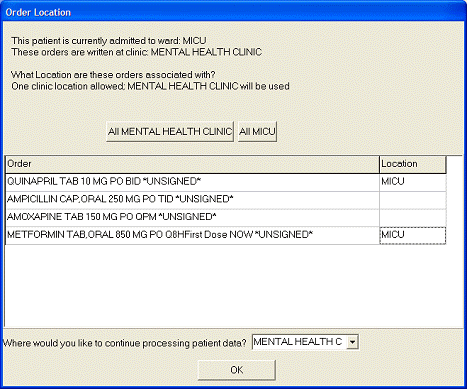
Task: Click the Order column header
Action: pos(192,164)
